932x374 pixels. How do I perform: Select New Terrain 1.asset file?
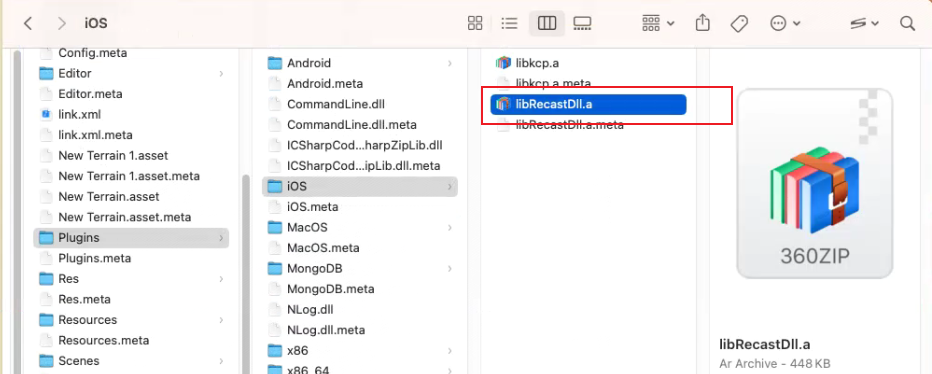[131, 156]
